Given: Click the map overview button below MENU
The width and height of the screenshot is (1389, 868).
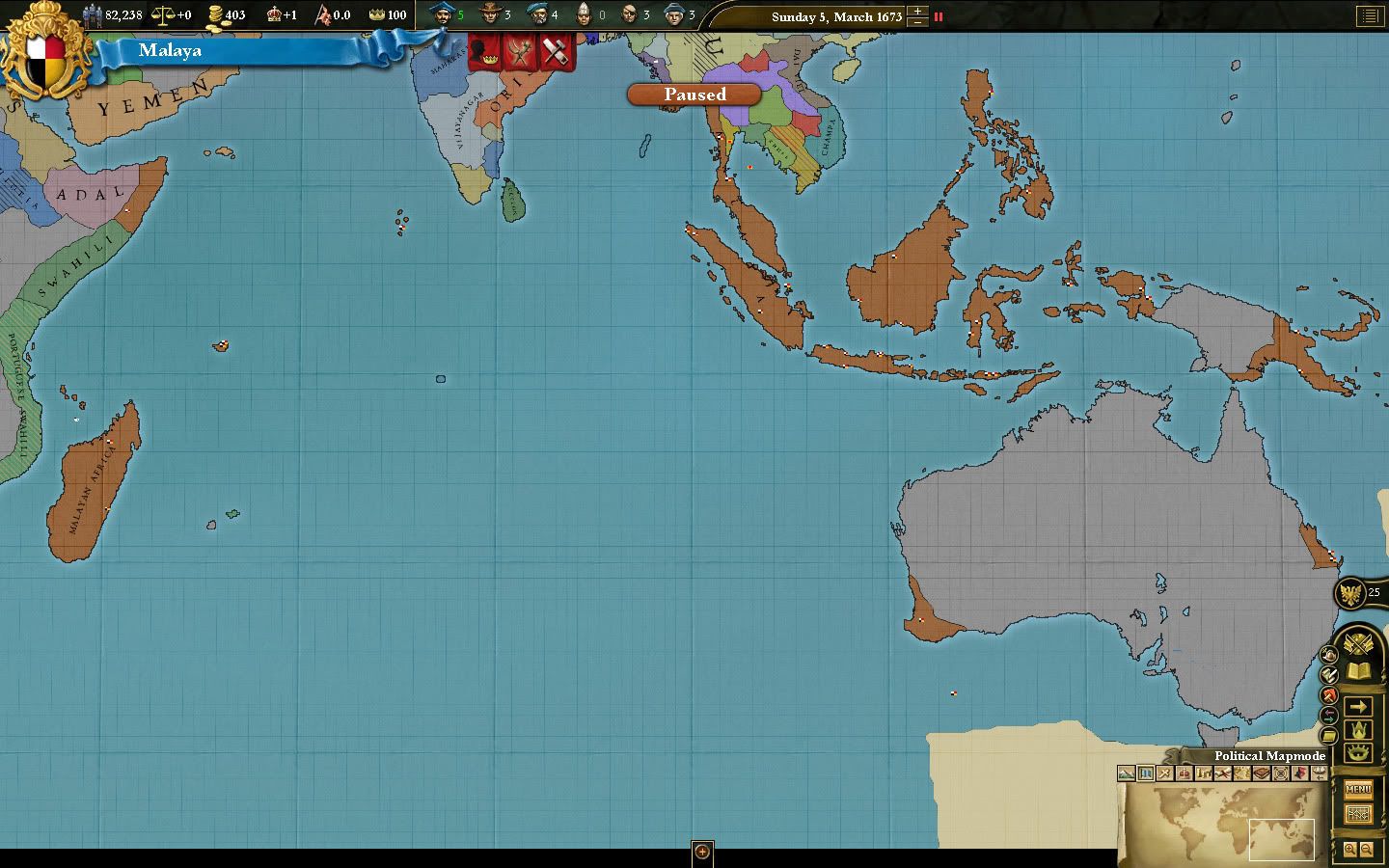Looking at the screenshot, I should click(1358, 814).
